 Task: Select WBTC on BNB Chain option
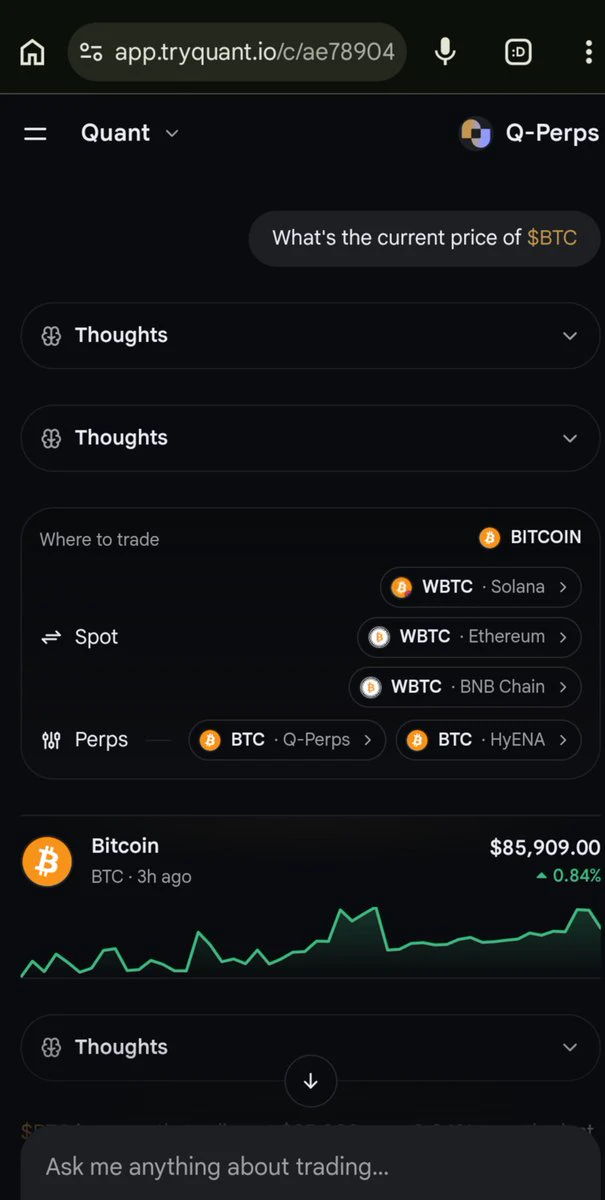[465, 687]
